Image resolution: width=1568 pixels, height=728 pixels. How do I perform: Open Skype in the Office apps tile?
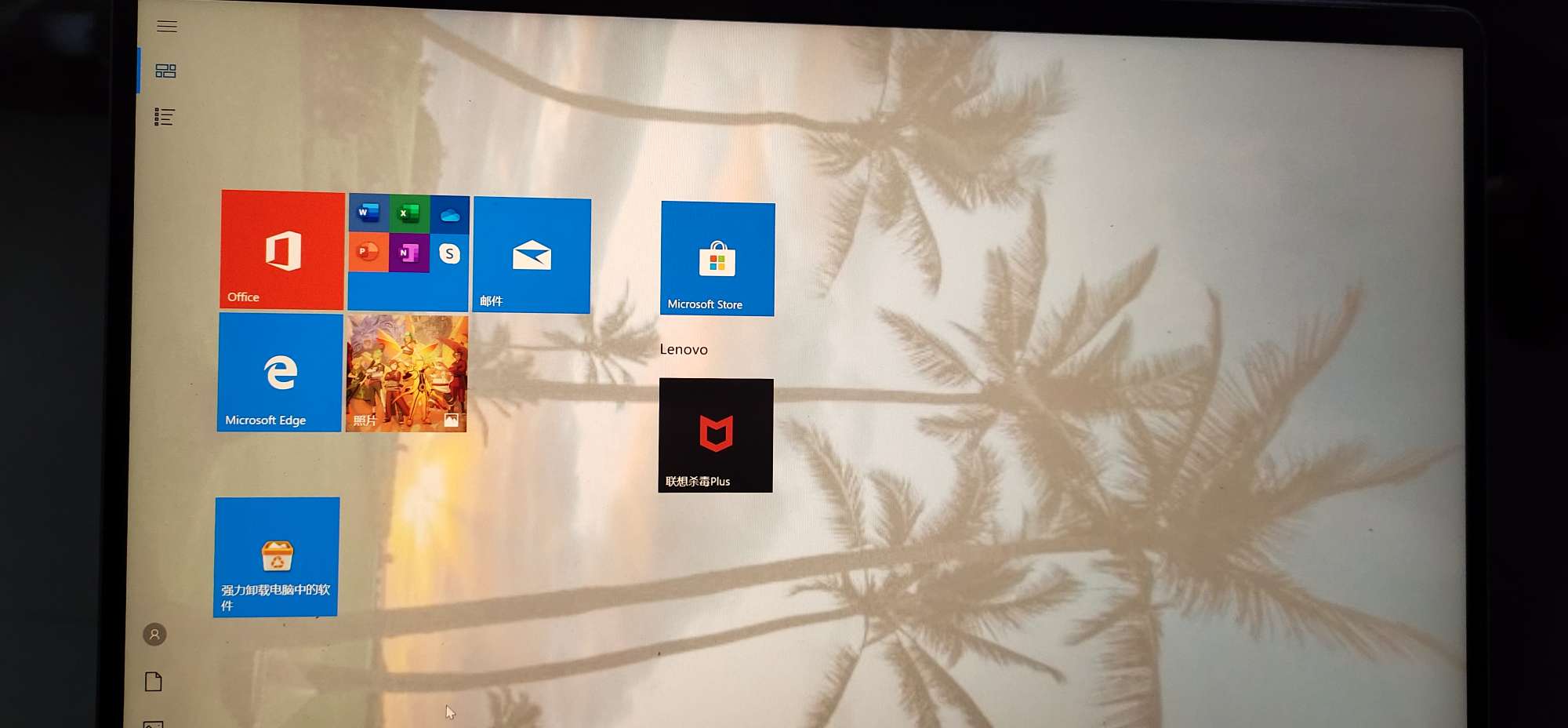(449, 254)
